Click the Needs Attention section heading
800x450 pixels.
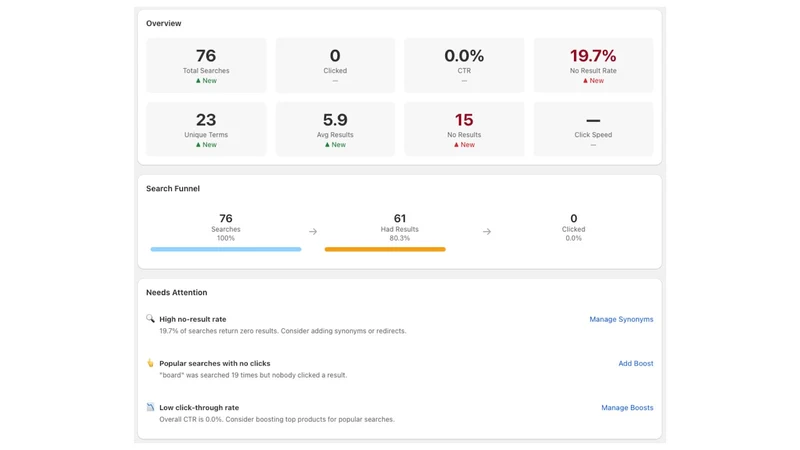click(x=177, y=293)
